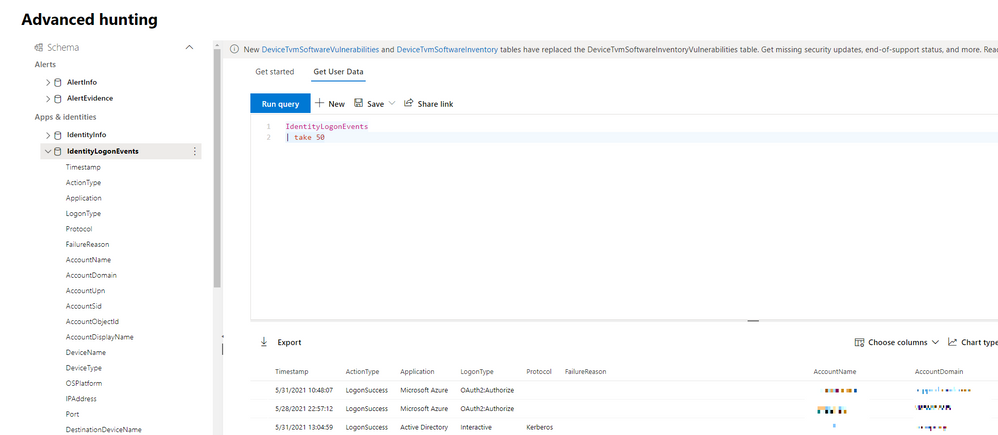Click the IdentityLogonEvents table icon
Screen dimensions: 998x435
click(58, 152)
